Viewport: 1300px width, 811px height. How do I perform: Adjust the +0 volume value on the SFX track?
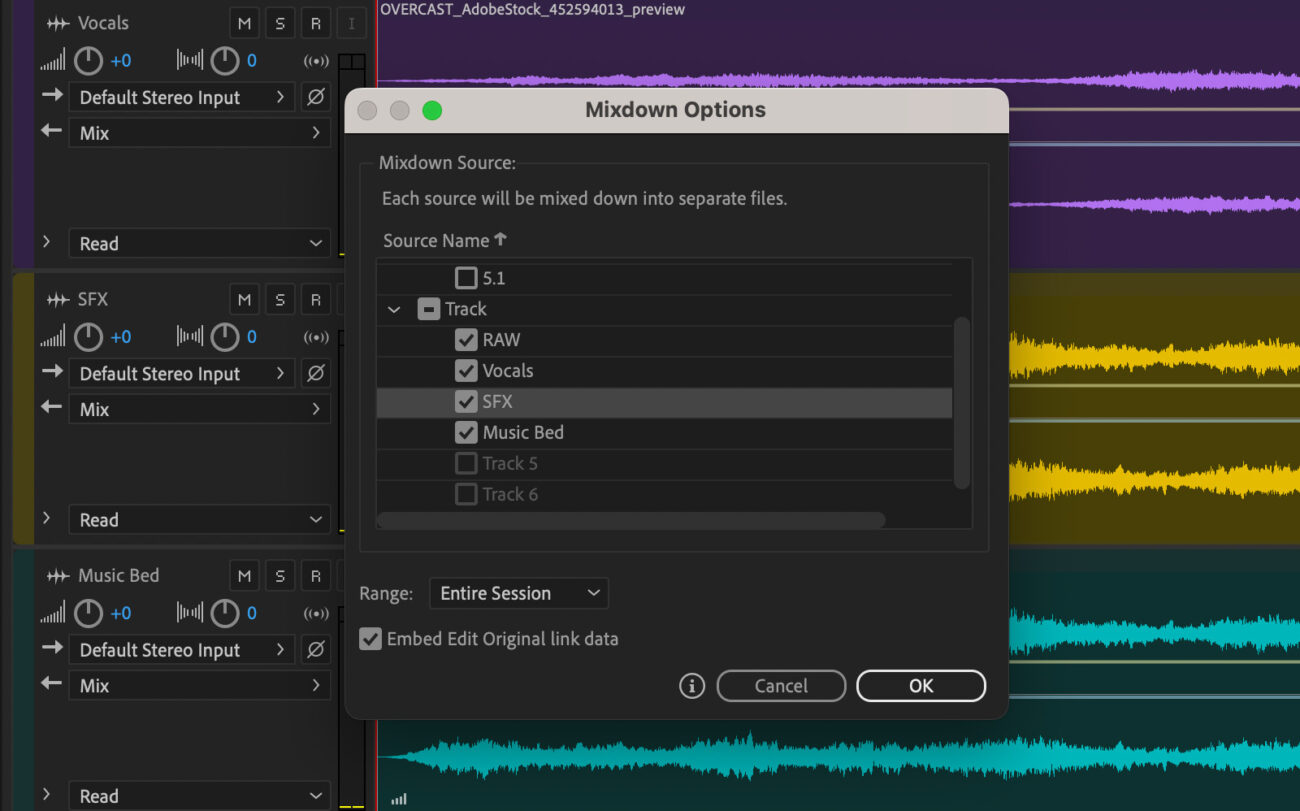click(x=119, y=337)
